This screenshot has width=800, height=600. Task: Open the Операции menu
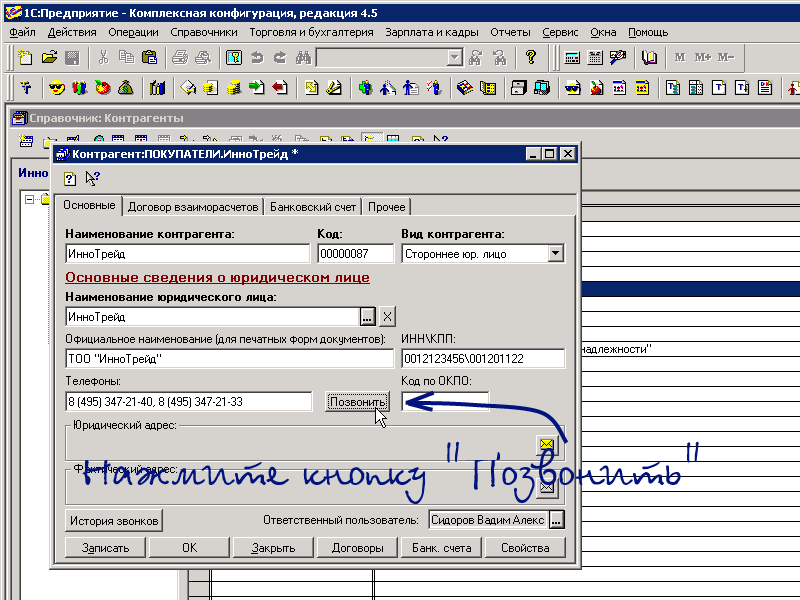(x=133, y=32)
